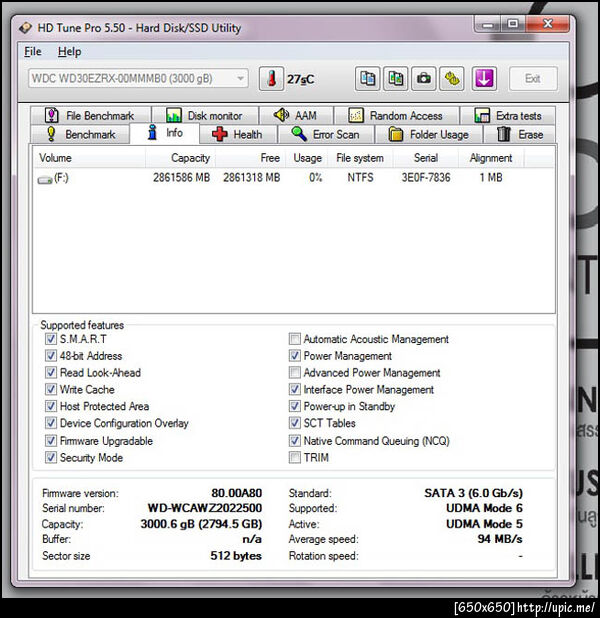Toggle the Firmware Upgradable checkbox
Viewport: 600px width, 618px height.
tap(50, 441)
